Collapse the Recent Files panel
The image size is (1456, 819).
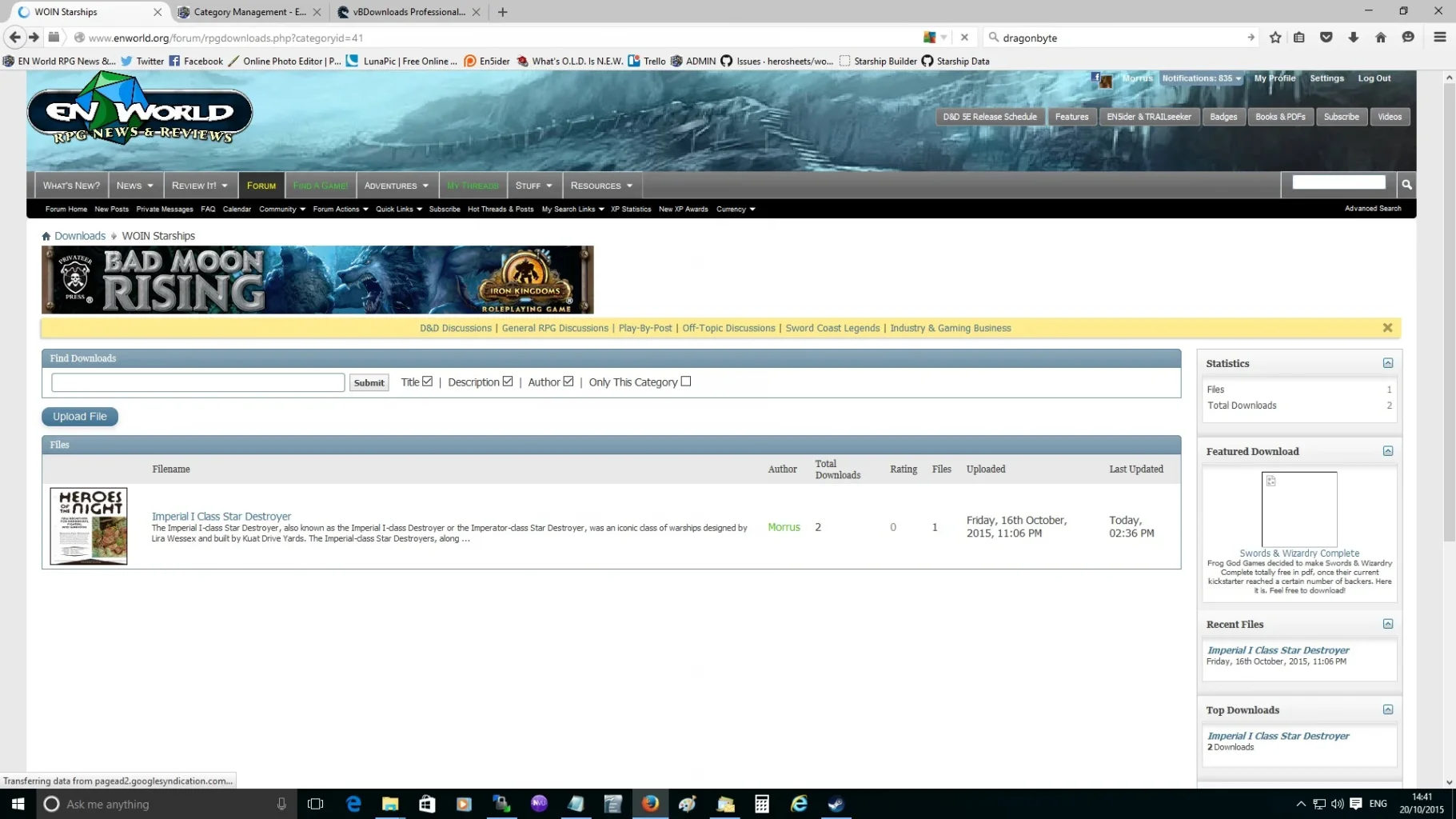point(1388,624)
